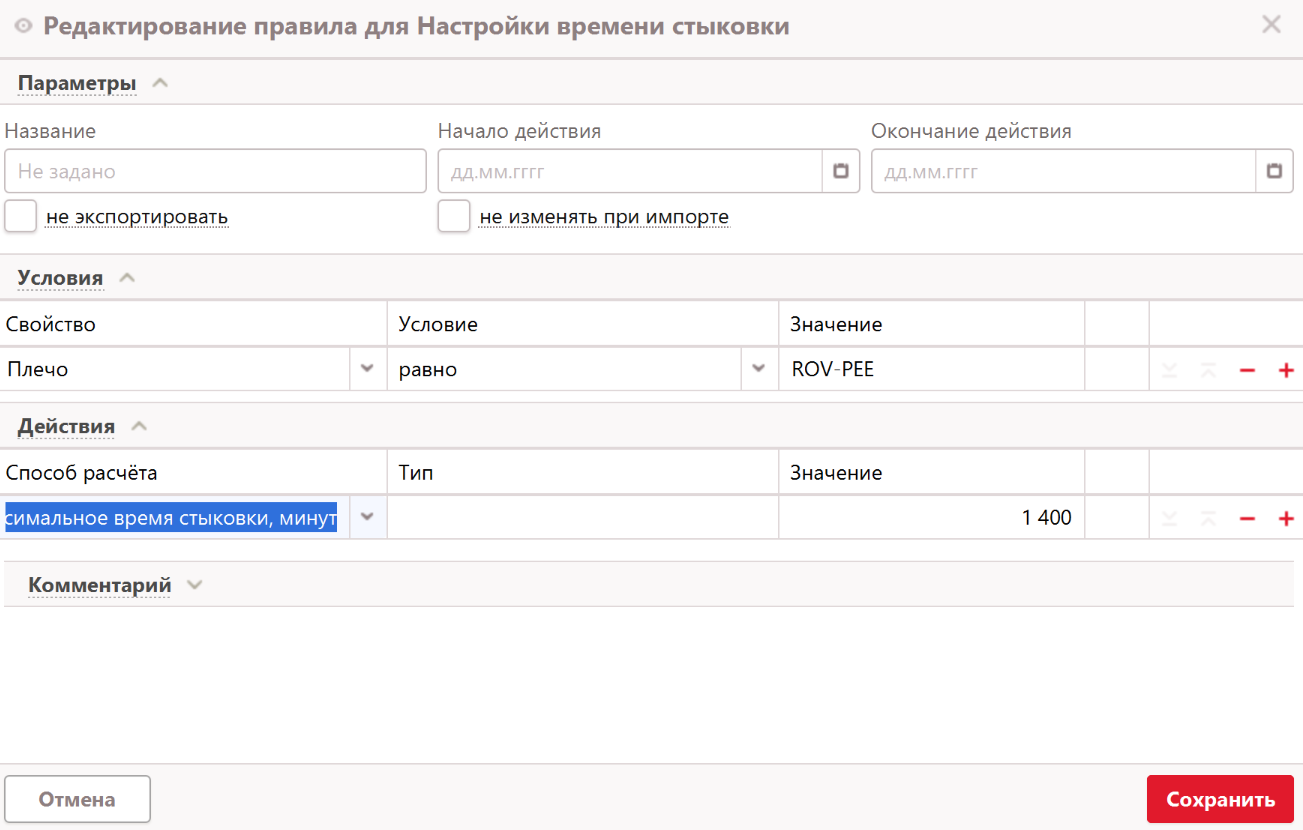Collapse the Параметры section
1303x830 pixels.
tap(160, 84)
